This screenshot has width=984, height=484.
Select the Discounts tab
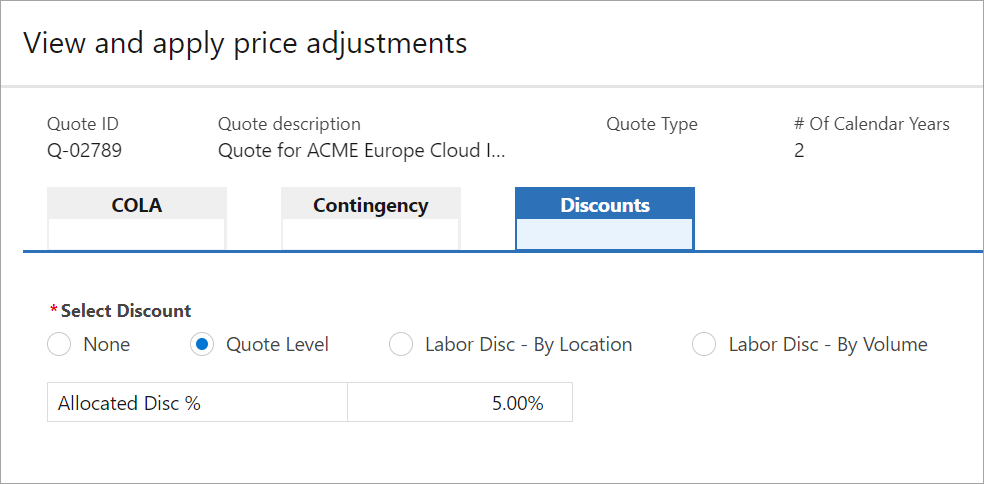604,205
